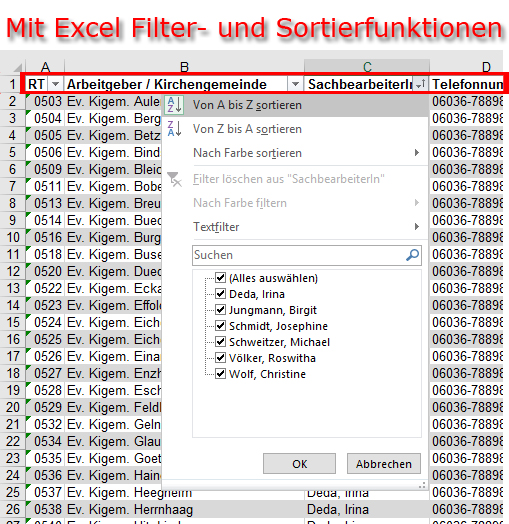Select column A header

tap(45, 67)
